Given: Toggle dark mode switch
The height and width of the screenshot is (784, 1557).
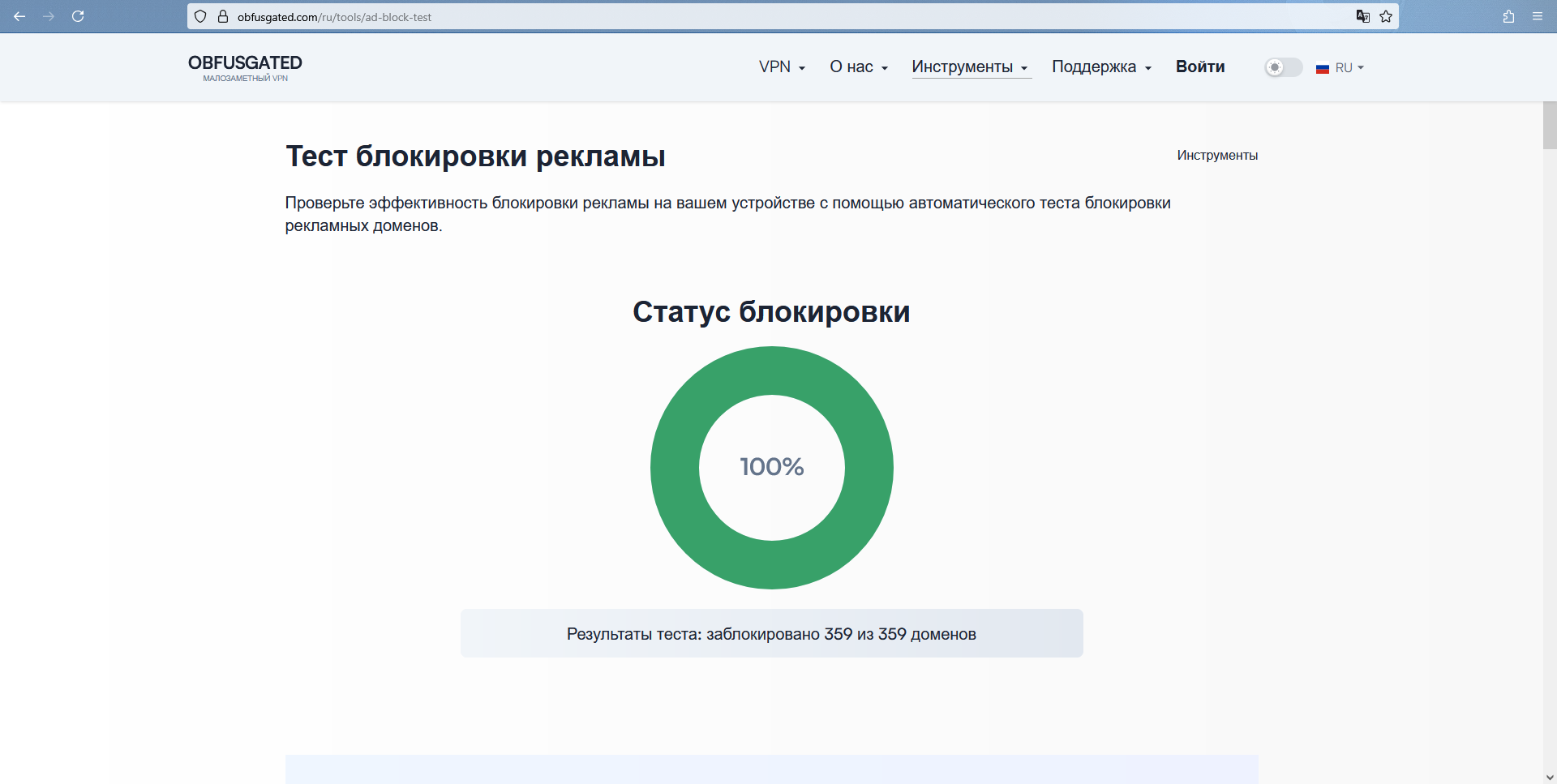Looking at the screenshot, I should (1284, 67).
